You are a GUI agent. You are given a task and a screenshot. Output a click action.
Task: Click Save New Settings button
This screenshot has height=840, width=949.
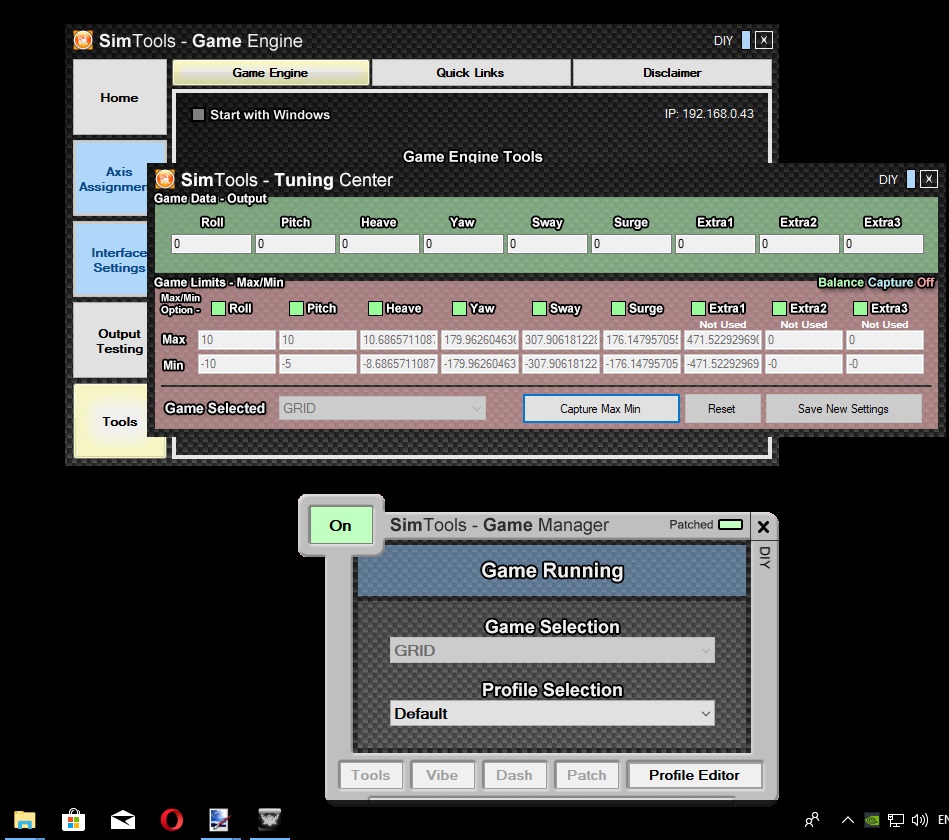point(843,408)
